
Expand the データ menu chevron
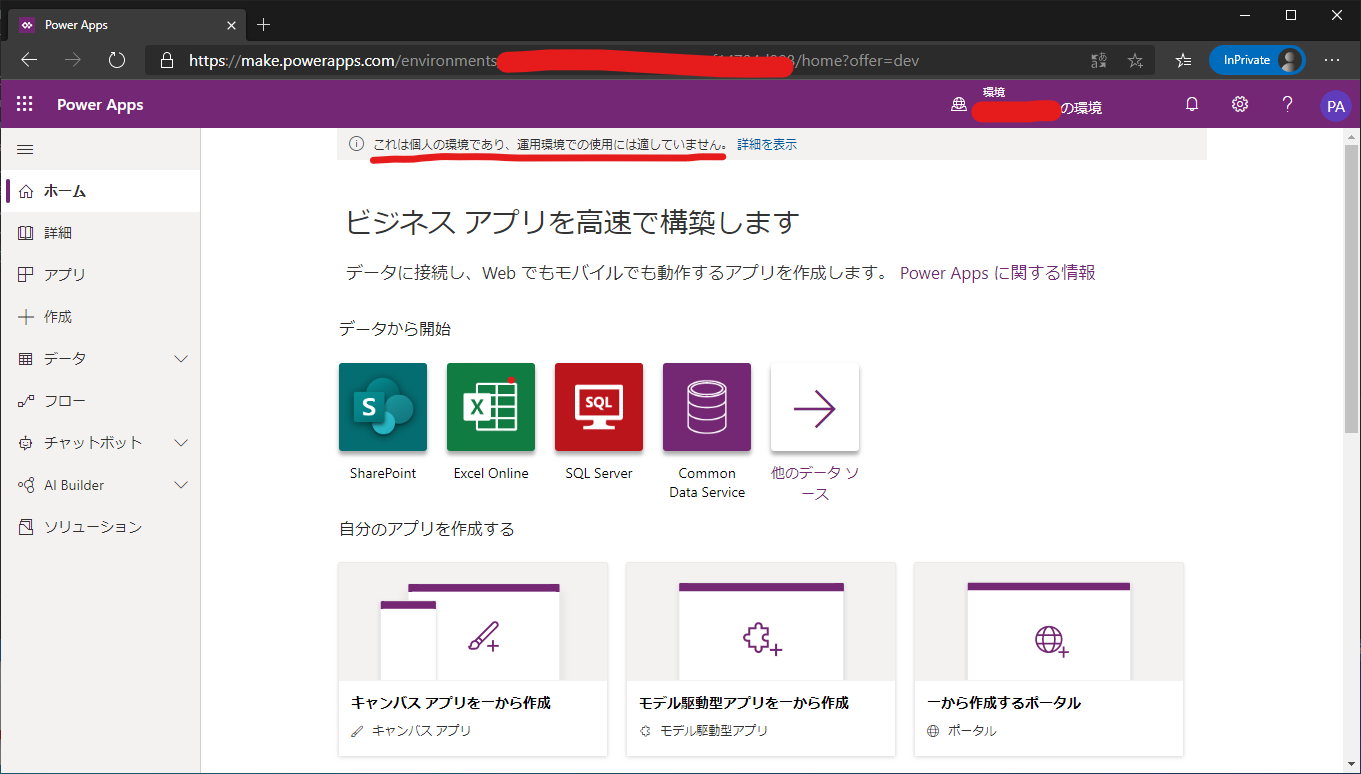(x=181, y=359)
